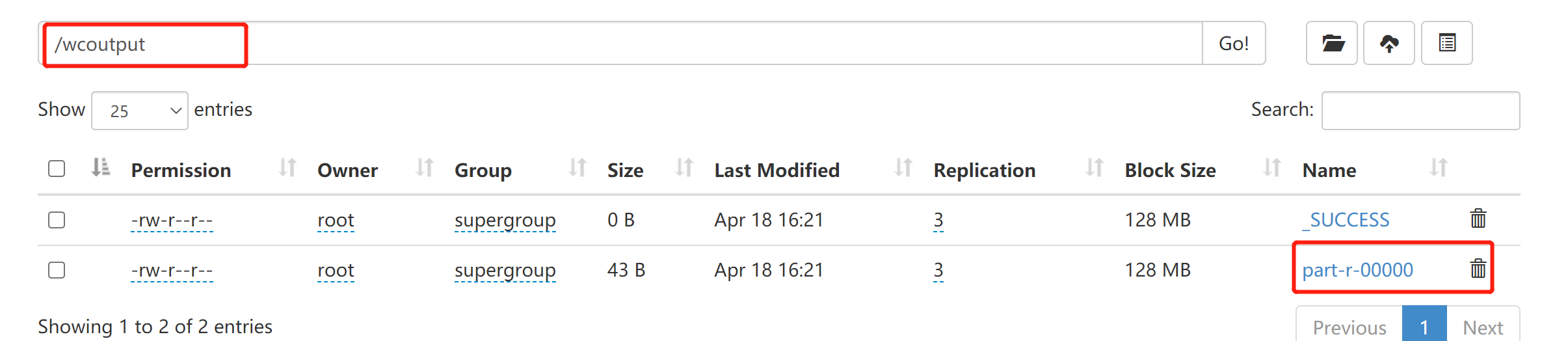Click the cut and paste list icon
The width and height of the screenshot is (1568, 341).
[1447, 44]
